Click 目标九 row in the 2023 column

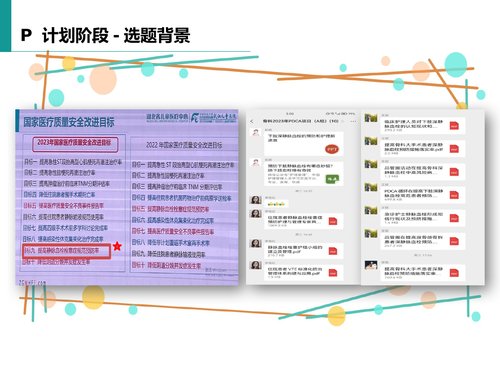(66, 251)
